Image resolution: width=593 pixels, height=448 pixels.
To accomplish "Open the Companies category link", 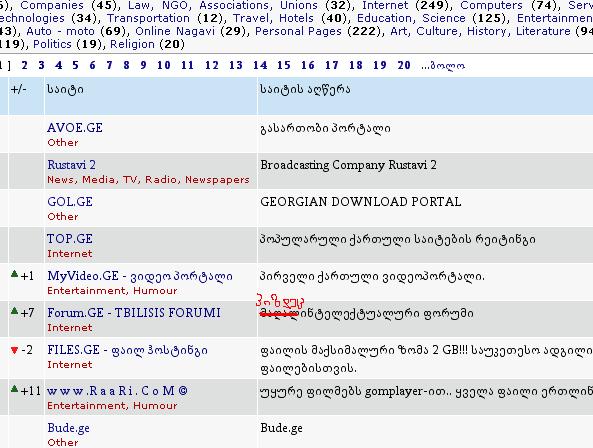I will 52,5.
